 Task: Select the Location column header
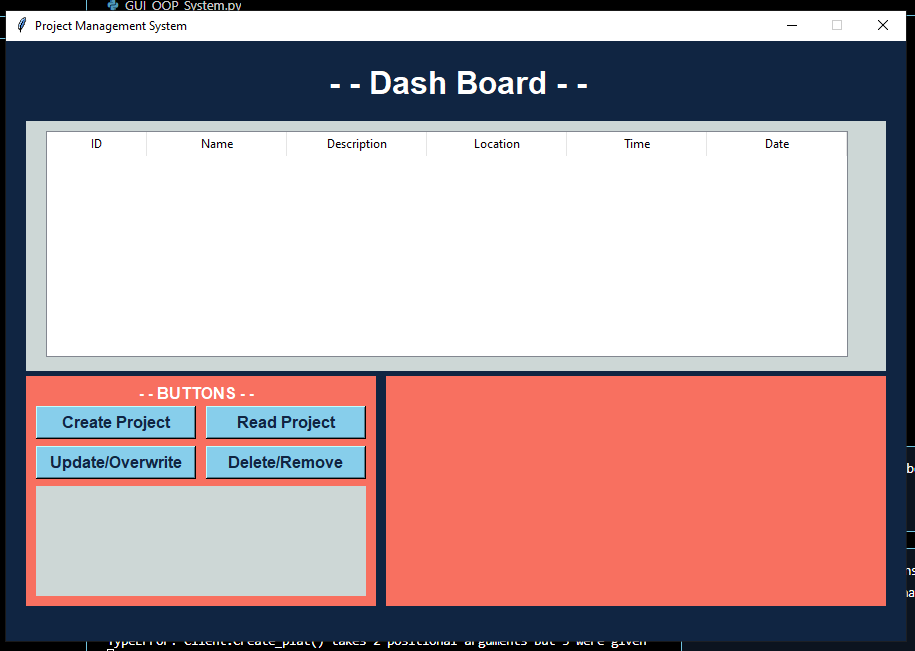coord(497,144)
